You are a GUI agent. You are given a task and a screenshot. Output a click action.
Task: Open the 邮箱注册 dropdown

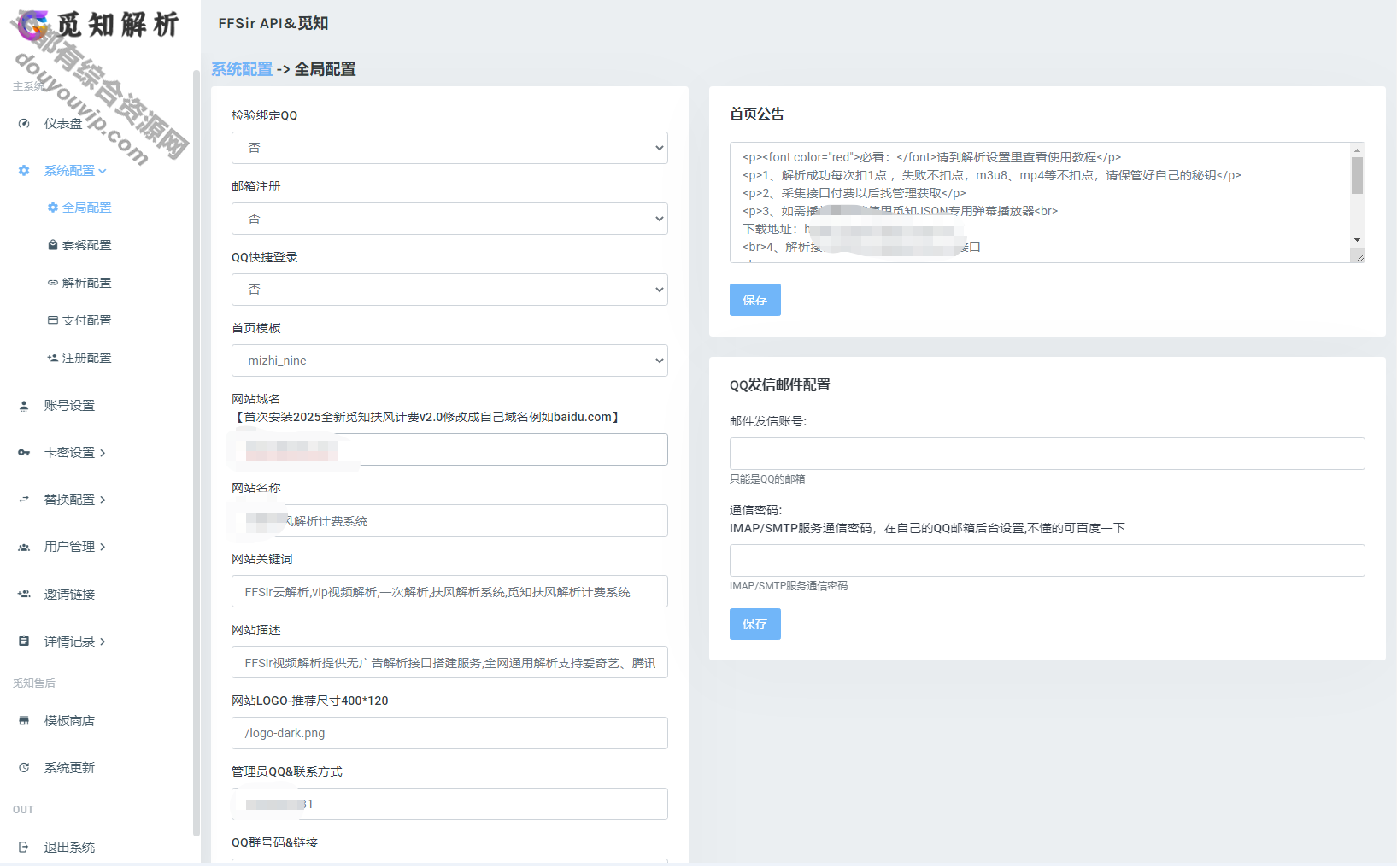(x=449, y=219)
